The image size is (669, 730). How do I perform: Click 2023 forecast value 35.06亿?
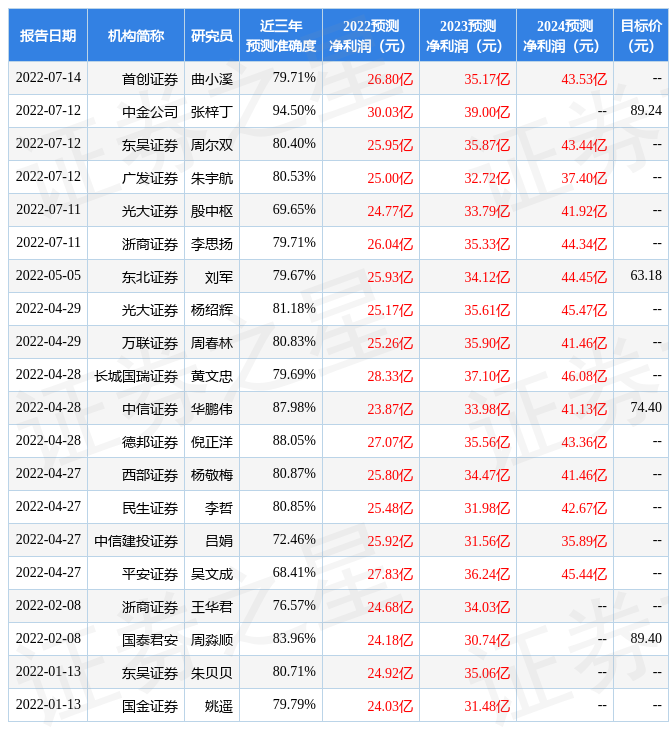click(x=487, y=673)
